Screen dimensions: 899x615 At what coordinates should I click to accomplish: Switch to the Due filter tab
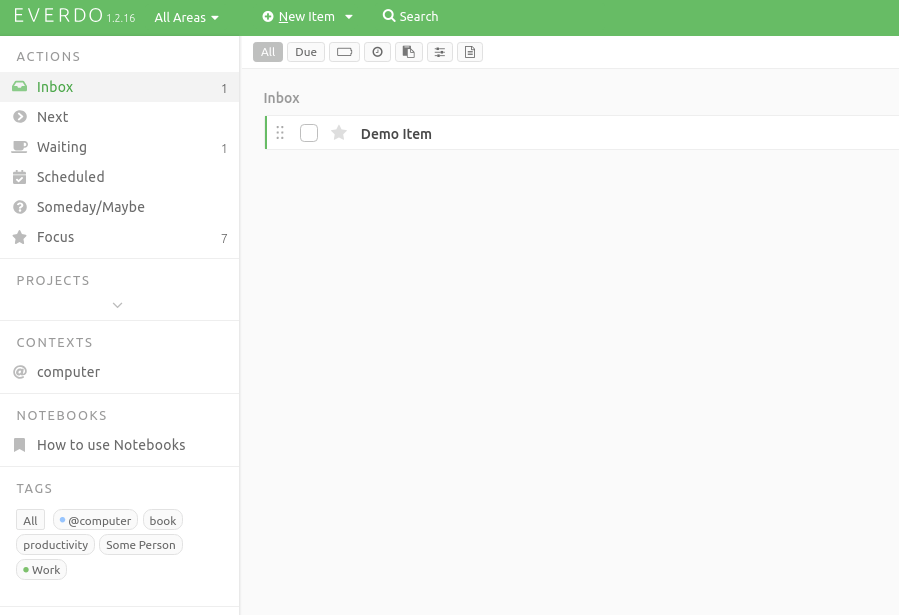point(305,51)
